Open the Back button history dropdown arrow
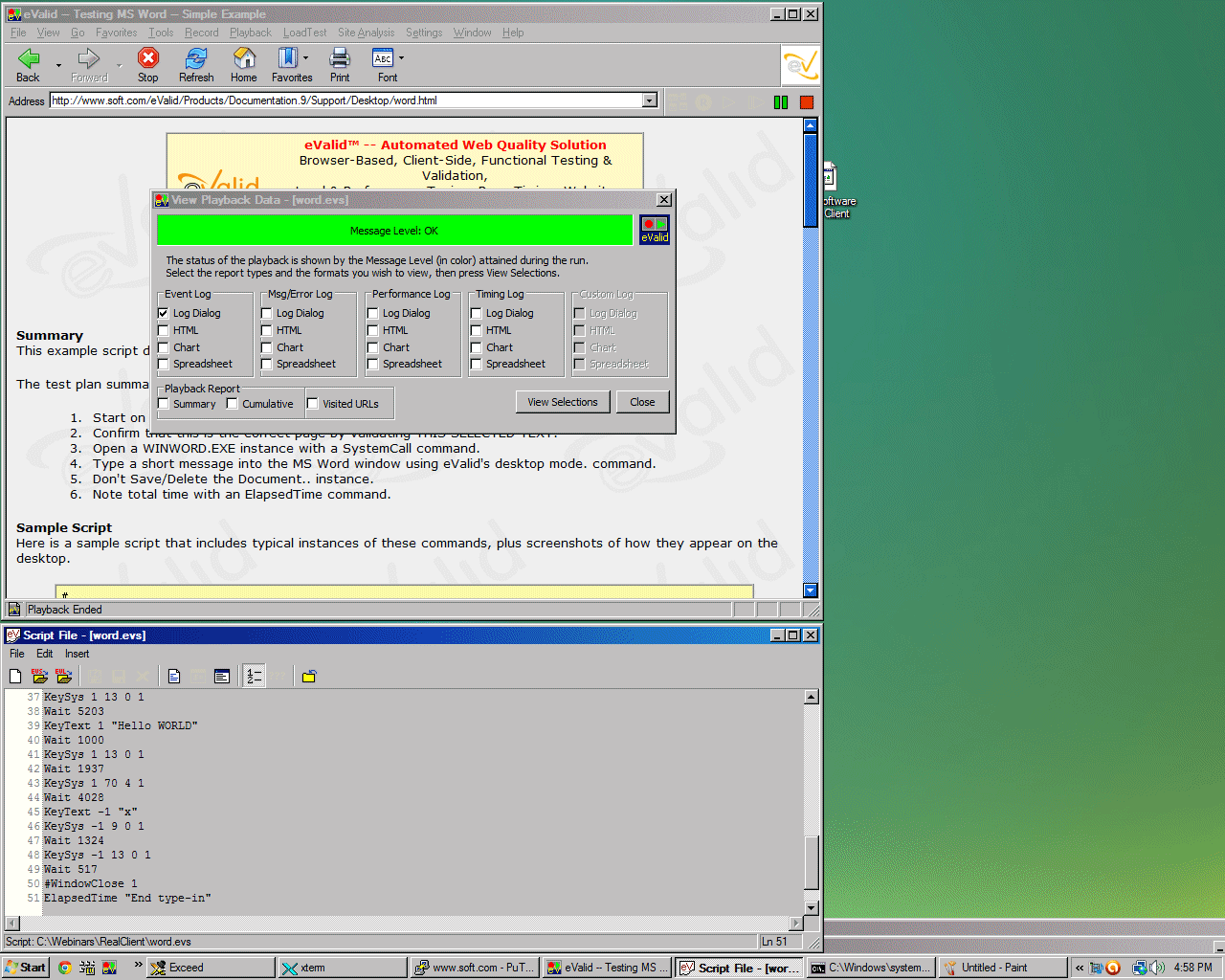The width and height of the screenshot is (1225, 980). click(x=59, y=66)
